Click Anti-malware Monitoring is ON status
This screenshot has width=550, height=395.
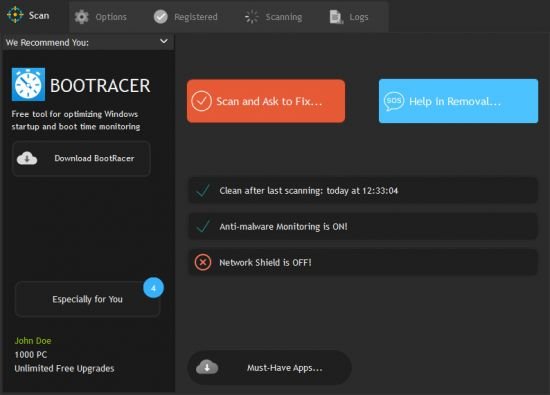pyautogui.click(x=363, y=227)
